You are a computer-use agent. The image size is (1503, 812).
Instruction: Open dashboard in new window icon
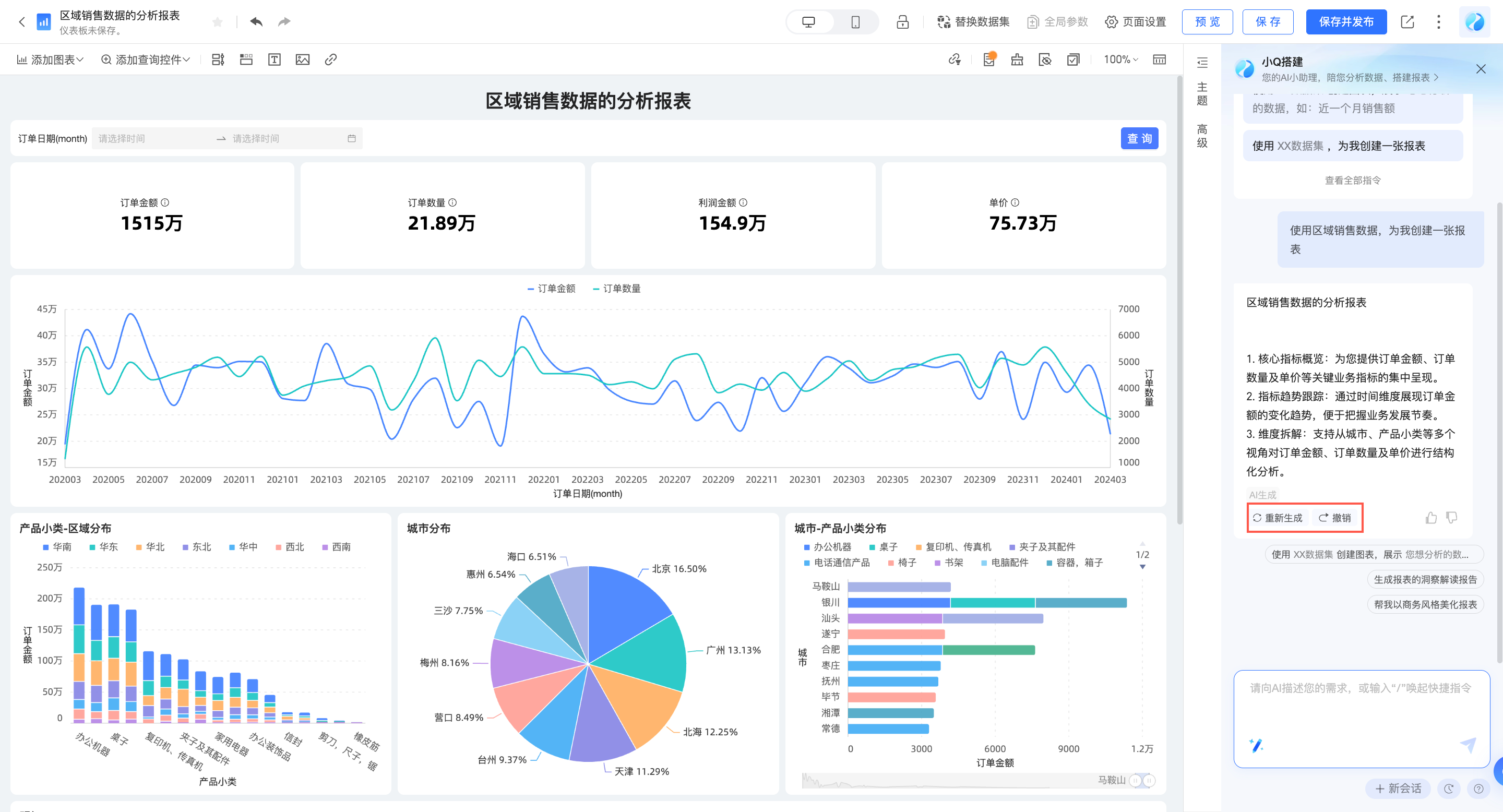pos(1407,22)
